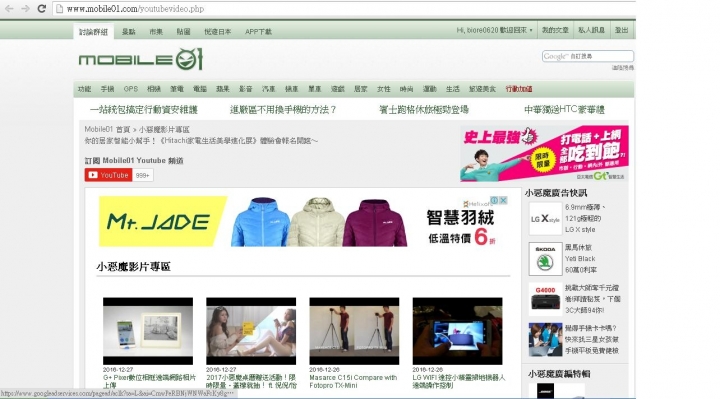Open the GPS category menu
The height and width of the screenshot is (399, 720).
[131, 89]
